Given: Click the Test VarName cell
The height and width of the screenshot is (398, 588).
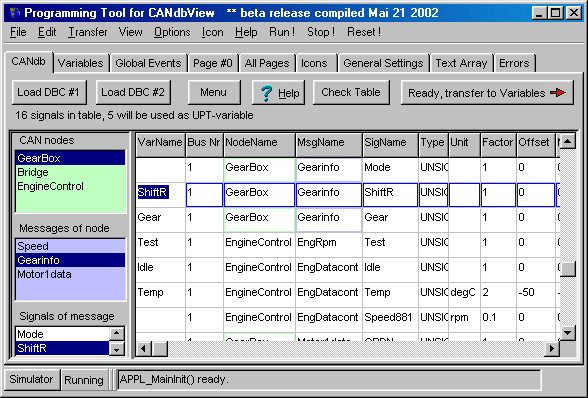Looking at the screenshot, I should click(x=160, y=245).
